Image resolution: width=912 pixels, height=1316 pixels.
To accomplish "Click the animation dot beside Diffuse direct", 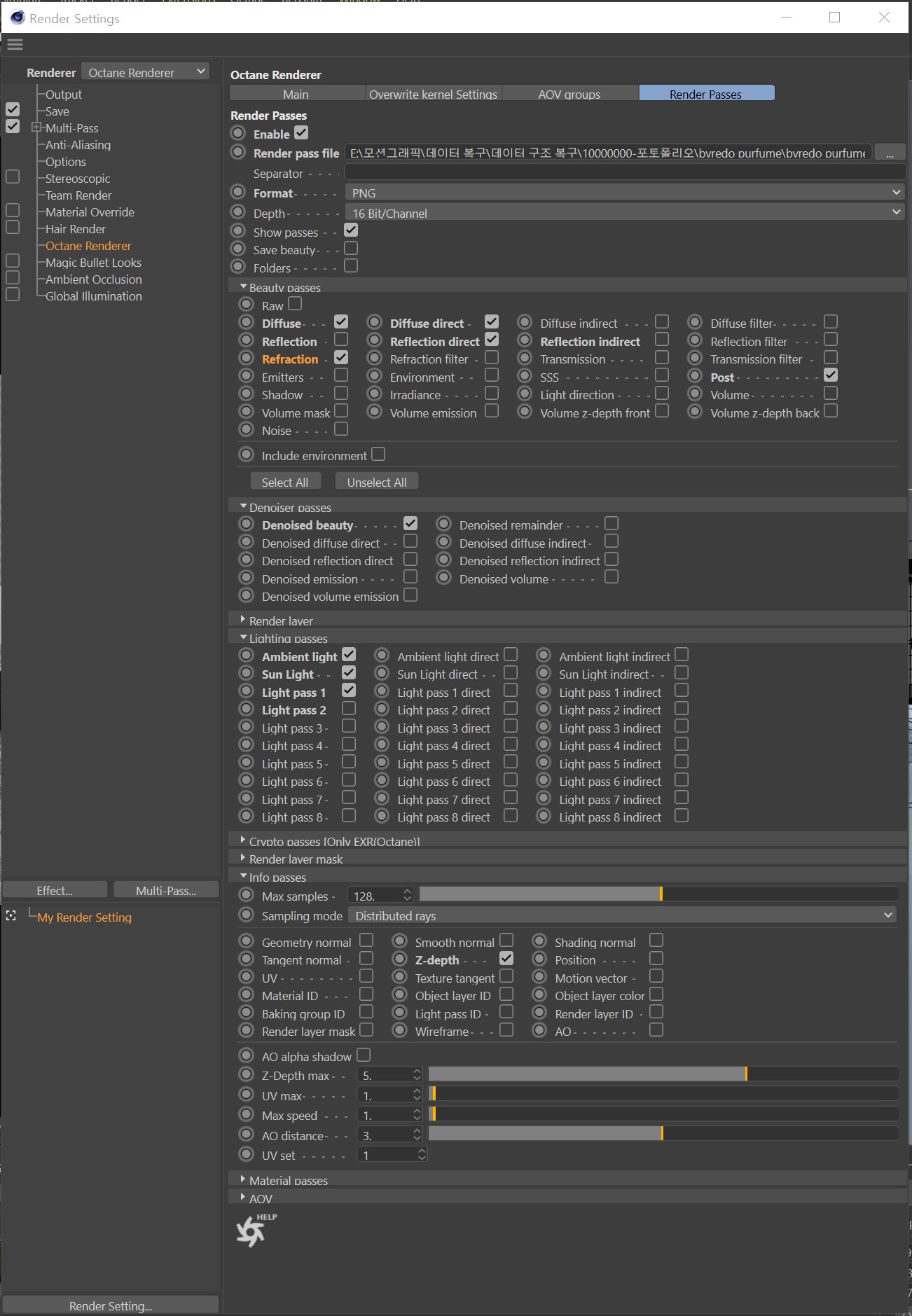I will point(375,322).
